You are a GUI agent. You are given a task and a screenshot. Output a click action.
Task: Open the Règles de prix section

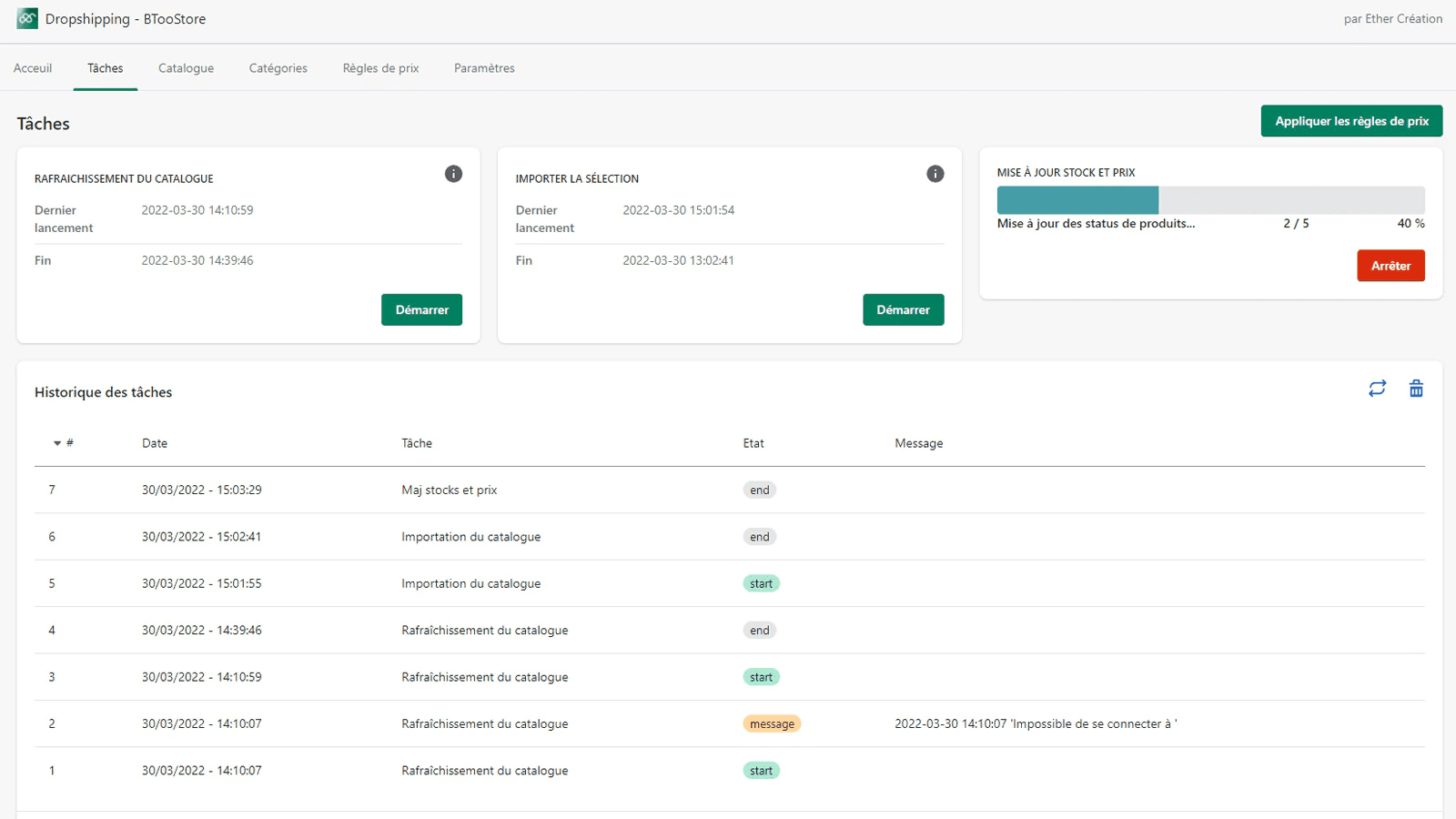tap(379, 67)
